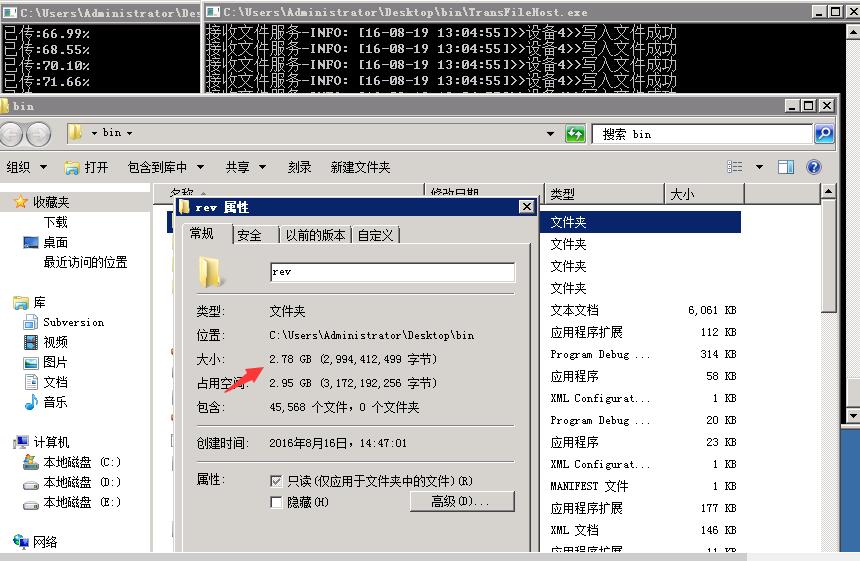Click the favorites star icon in sidebar
The width and height of the screenshot is (860, 561).
(20, 202)
